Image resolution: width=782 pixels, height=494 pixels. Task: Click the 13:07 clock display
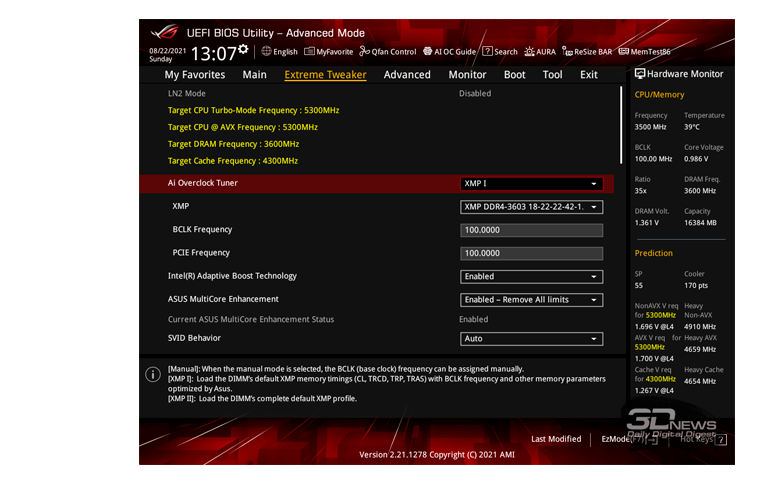[x=213, y=54]
